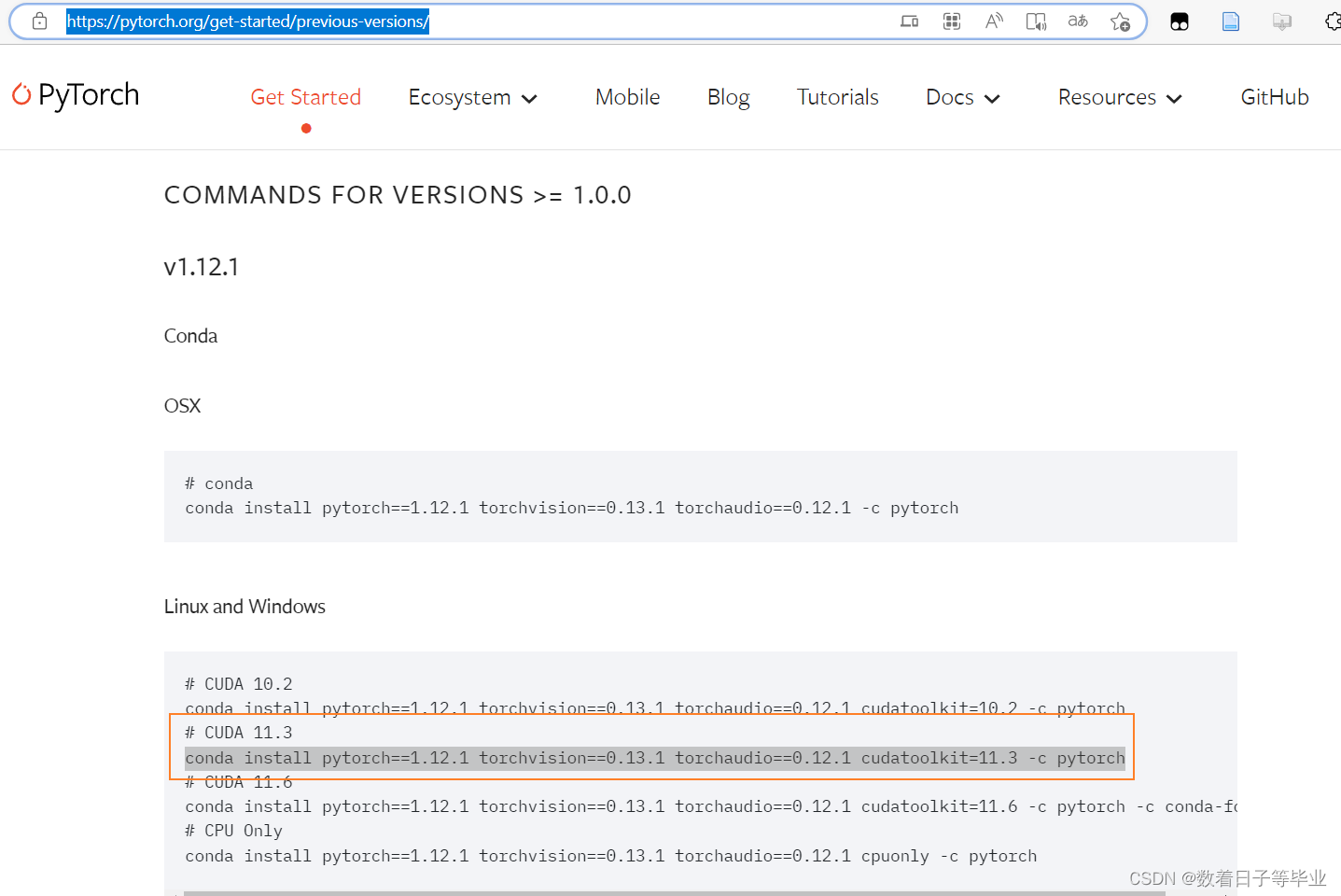1341x896 pixels.
Task: Click the v1.12.1 version heading
Action: 202,267
